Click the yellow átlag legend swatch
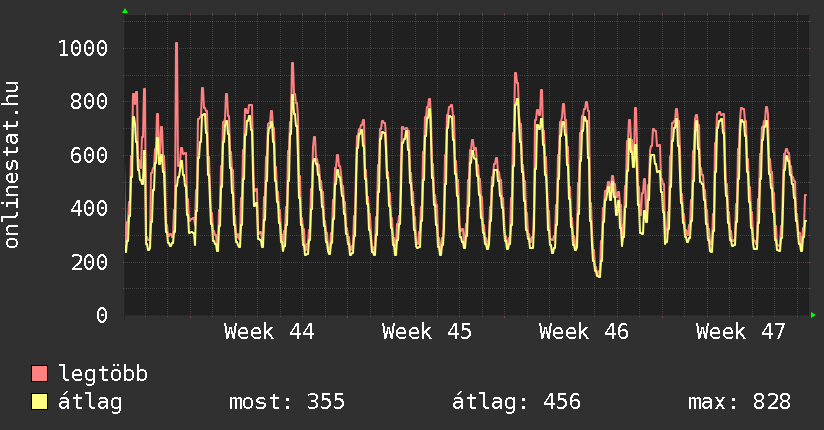 click(40, 402)
